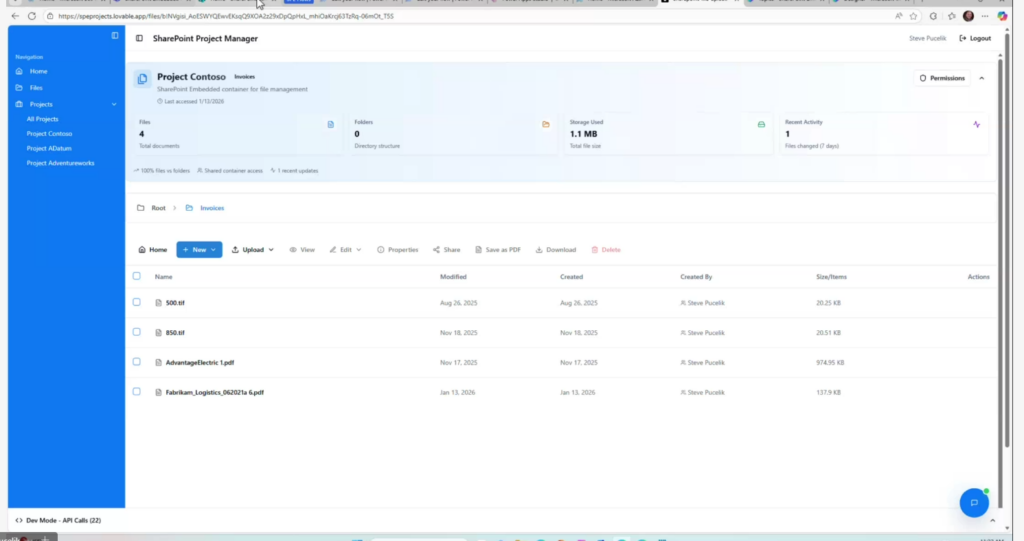Open Properties info icon in toolbar
This screenshot has height=541, width=1024.
coord(381,250)
